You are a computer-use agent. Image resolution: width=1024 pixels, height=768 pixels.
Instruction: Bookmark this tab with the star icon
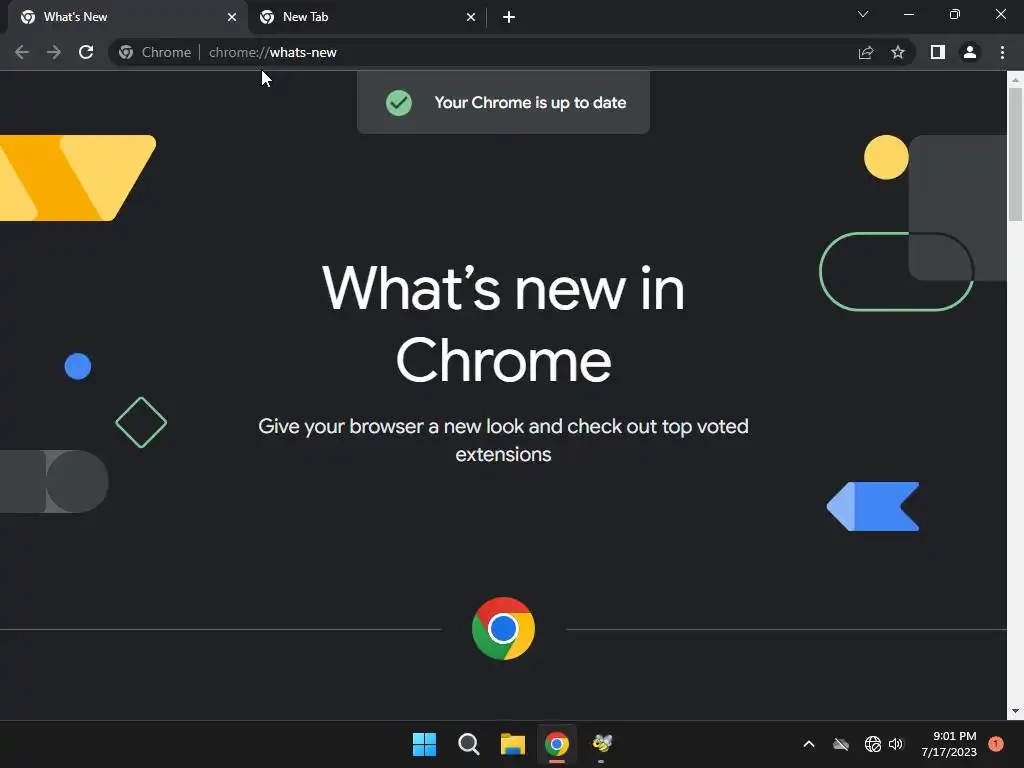tap(898, 52)
